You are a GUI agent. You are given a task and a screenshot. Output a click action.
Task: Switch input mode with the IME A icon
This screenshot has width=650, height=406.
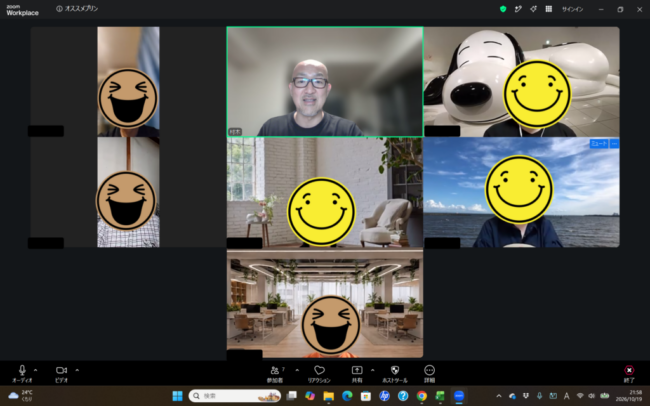(566, 396)
